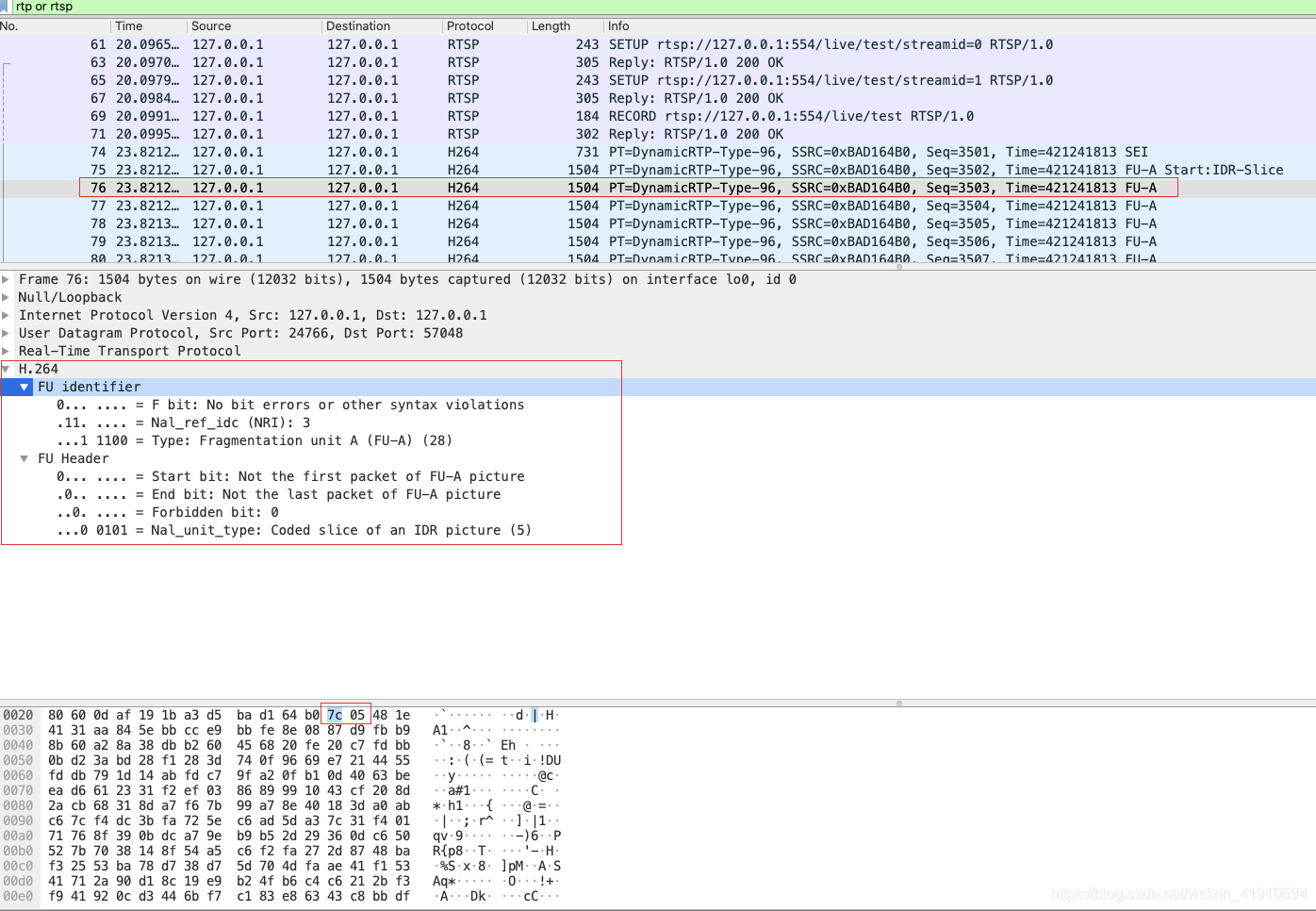
Task: Click hex byte 7c in row 0020
Action: pyautogui.click(x=335, y=715)
